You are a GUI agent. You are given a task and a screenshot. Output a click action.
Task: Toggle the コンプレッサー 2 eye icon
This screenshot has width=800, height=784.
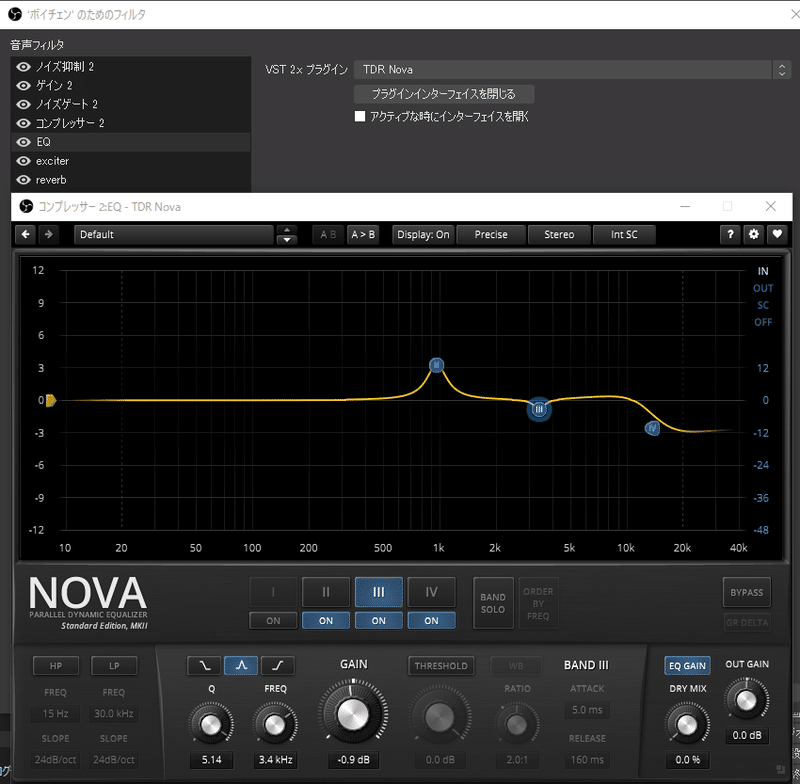23,123
